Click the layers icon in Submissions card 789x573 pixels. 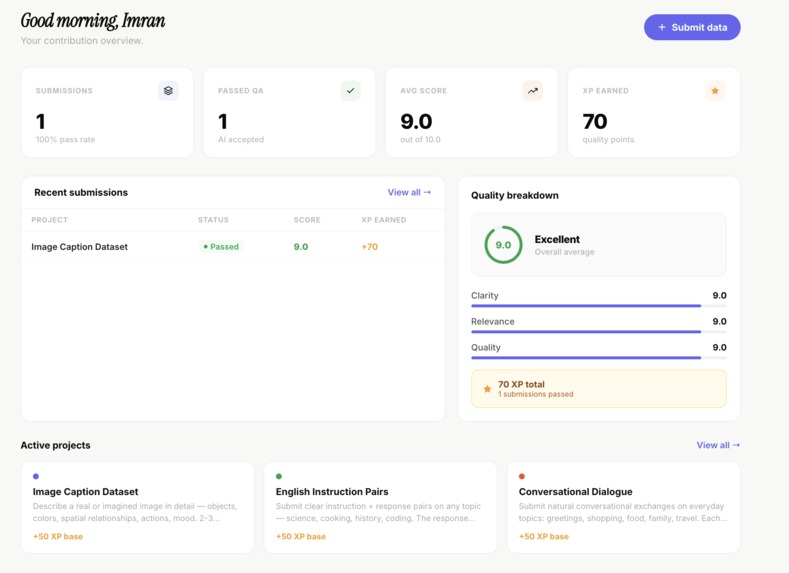[x=168, y=91]
